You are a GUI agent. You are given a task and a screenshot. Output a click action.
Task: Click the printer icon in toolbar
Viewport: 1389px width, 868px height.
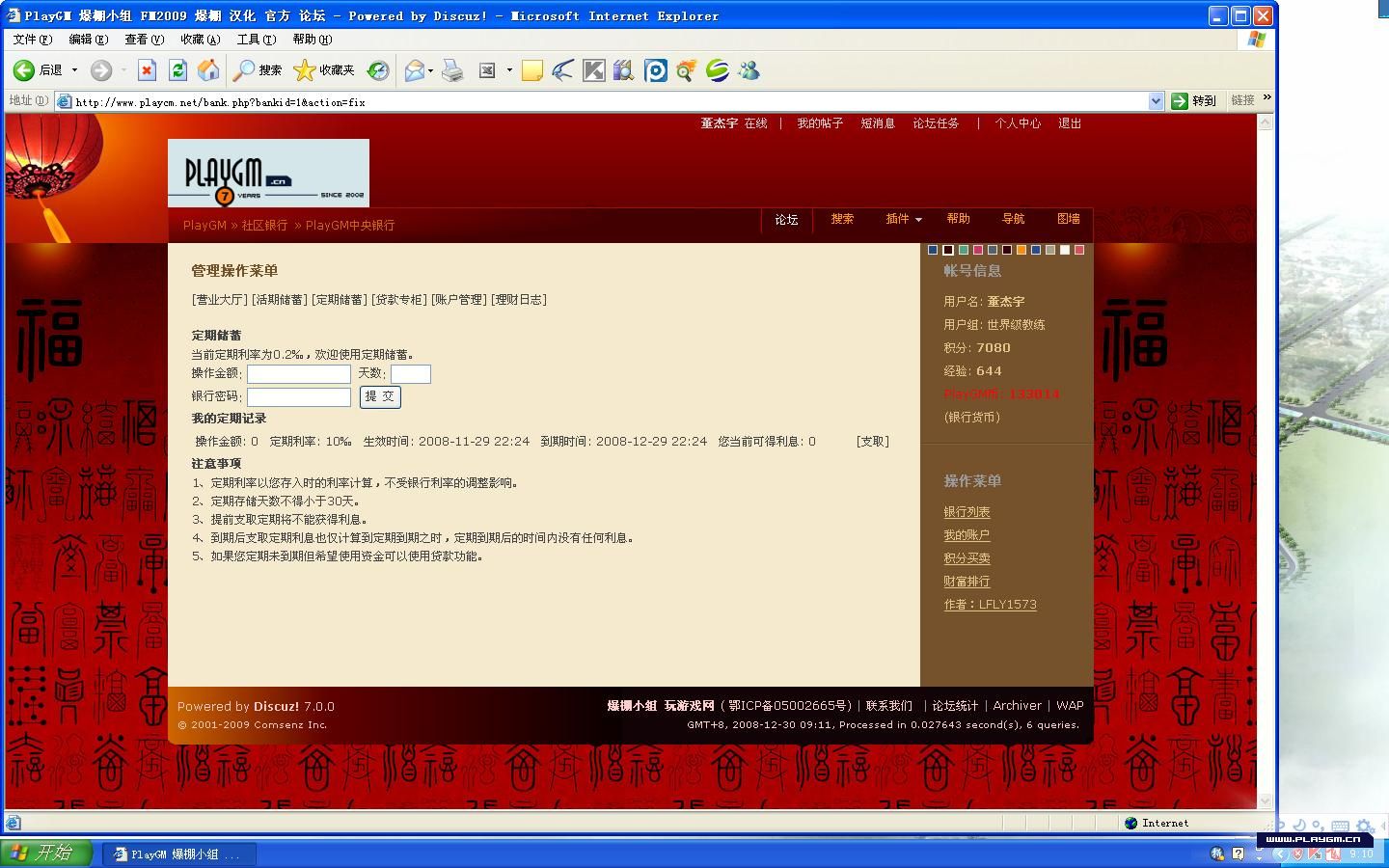click(452, 70)
